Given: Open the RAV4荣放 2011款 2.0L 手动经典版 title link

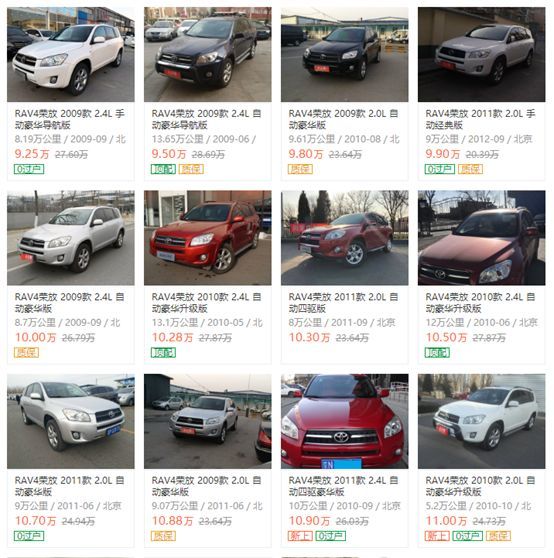Looking at the screenshot, I should click(480, 119).
